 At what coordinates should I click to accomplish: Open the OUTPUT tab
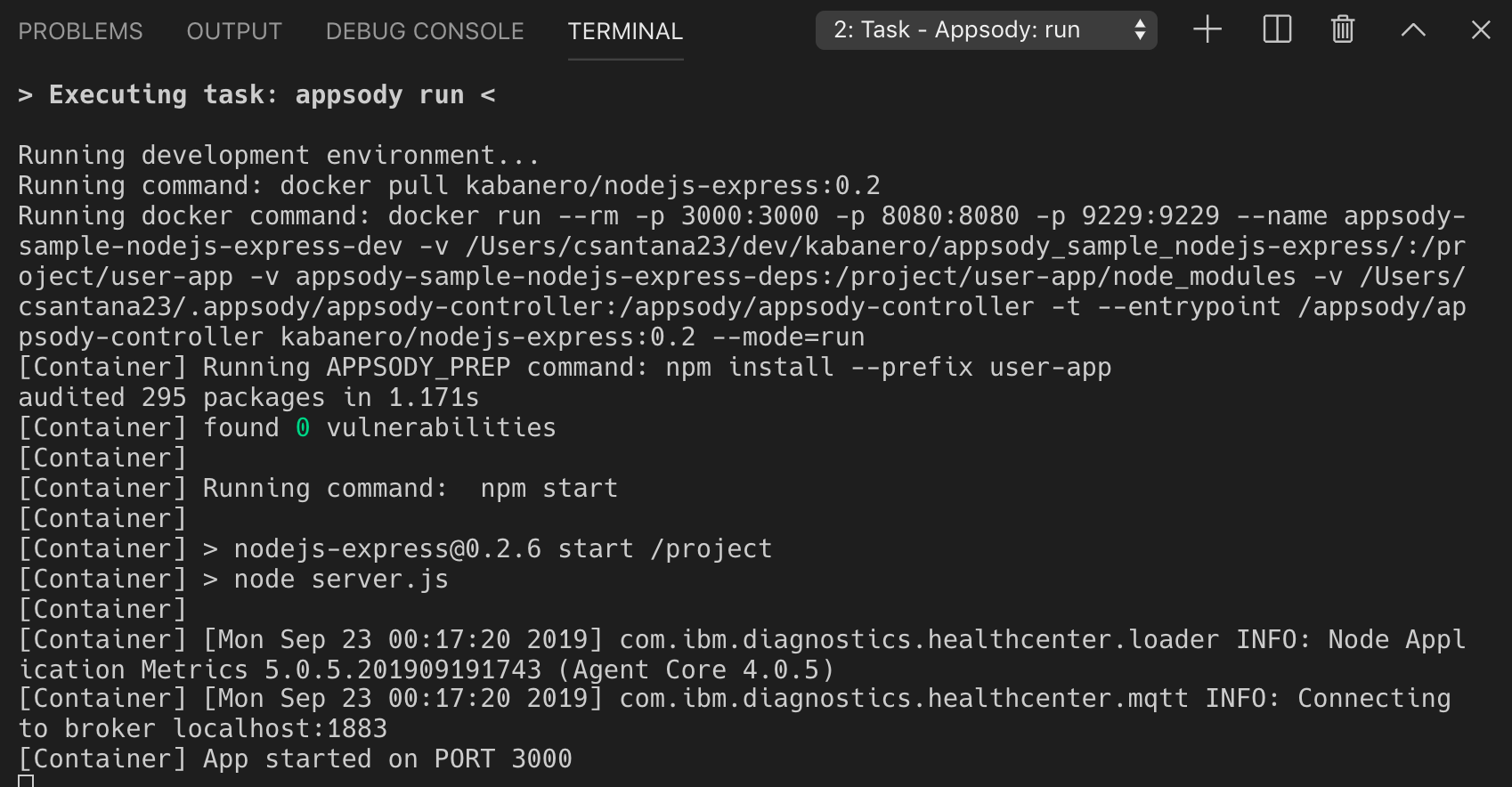[234, 31]
